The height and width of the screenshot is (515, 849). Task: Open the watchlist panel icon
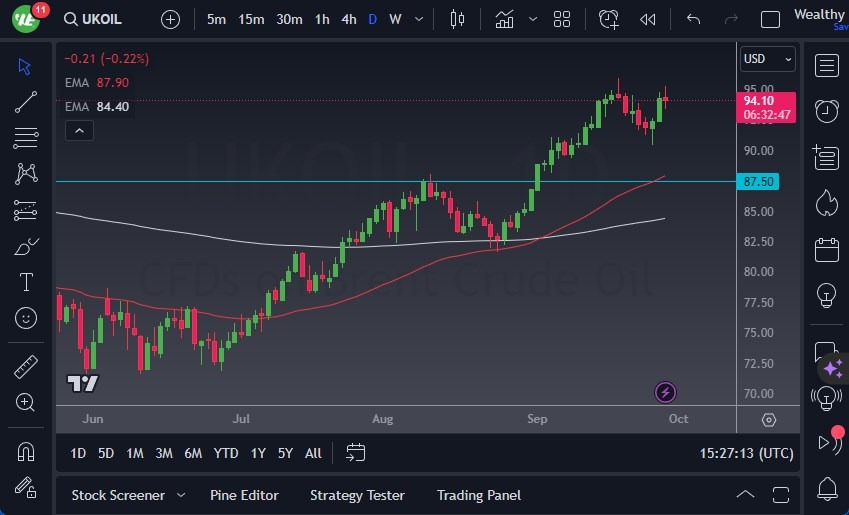click(826, 66)
